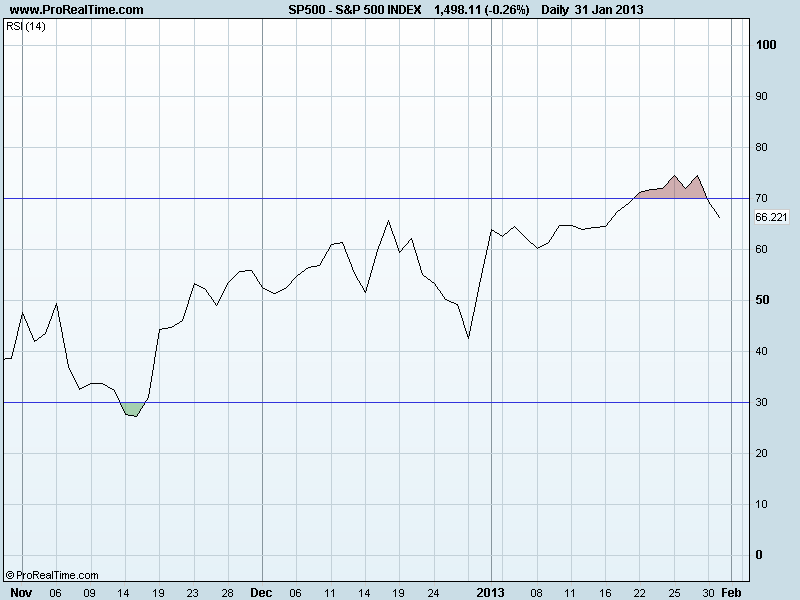
Task: Click the 10 level on the y-axis
Action: point(761,504)
